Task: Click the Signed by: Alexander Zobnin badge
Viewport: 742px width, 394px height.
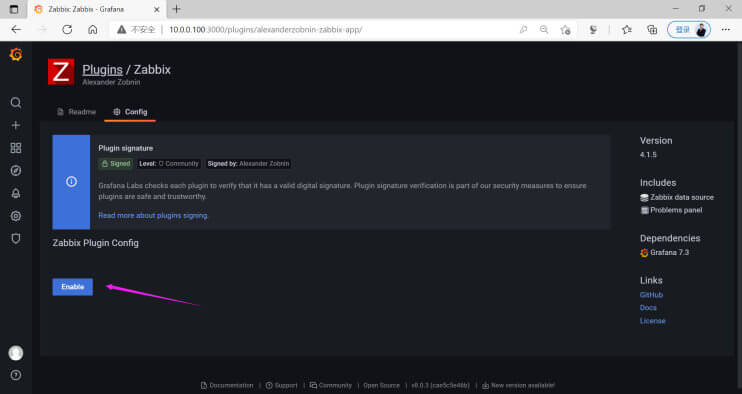Action: tap(248, 164)
